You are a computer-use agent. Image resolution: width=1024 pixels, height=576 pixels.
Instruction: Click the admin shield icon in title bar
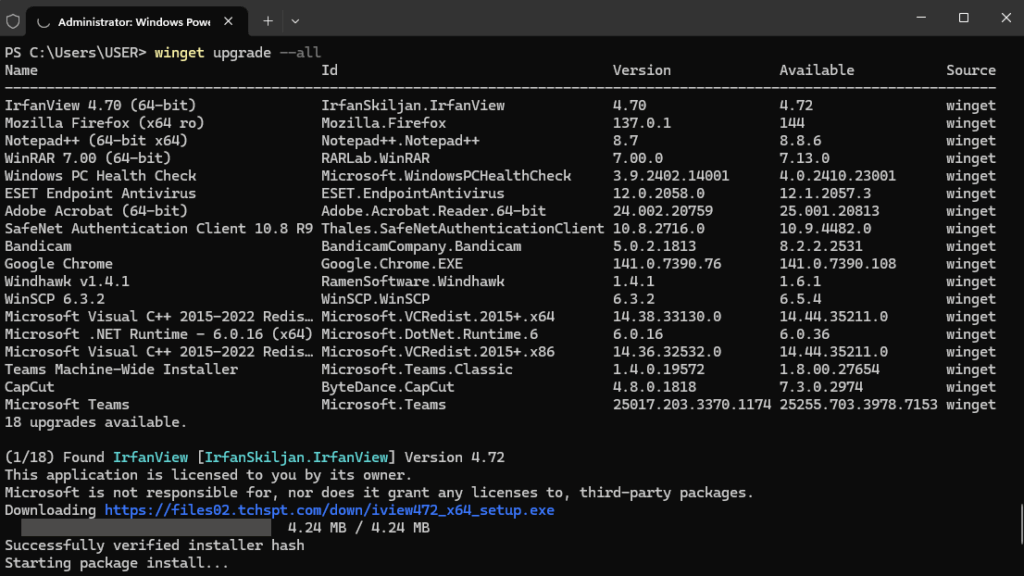click(13, 20)
